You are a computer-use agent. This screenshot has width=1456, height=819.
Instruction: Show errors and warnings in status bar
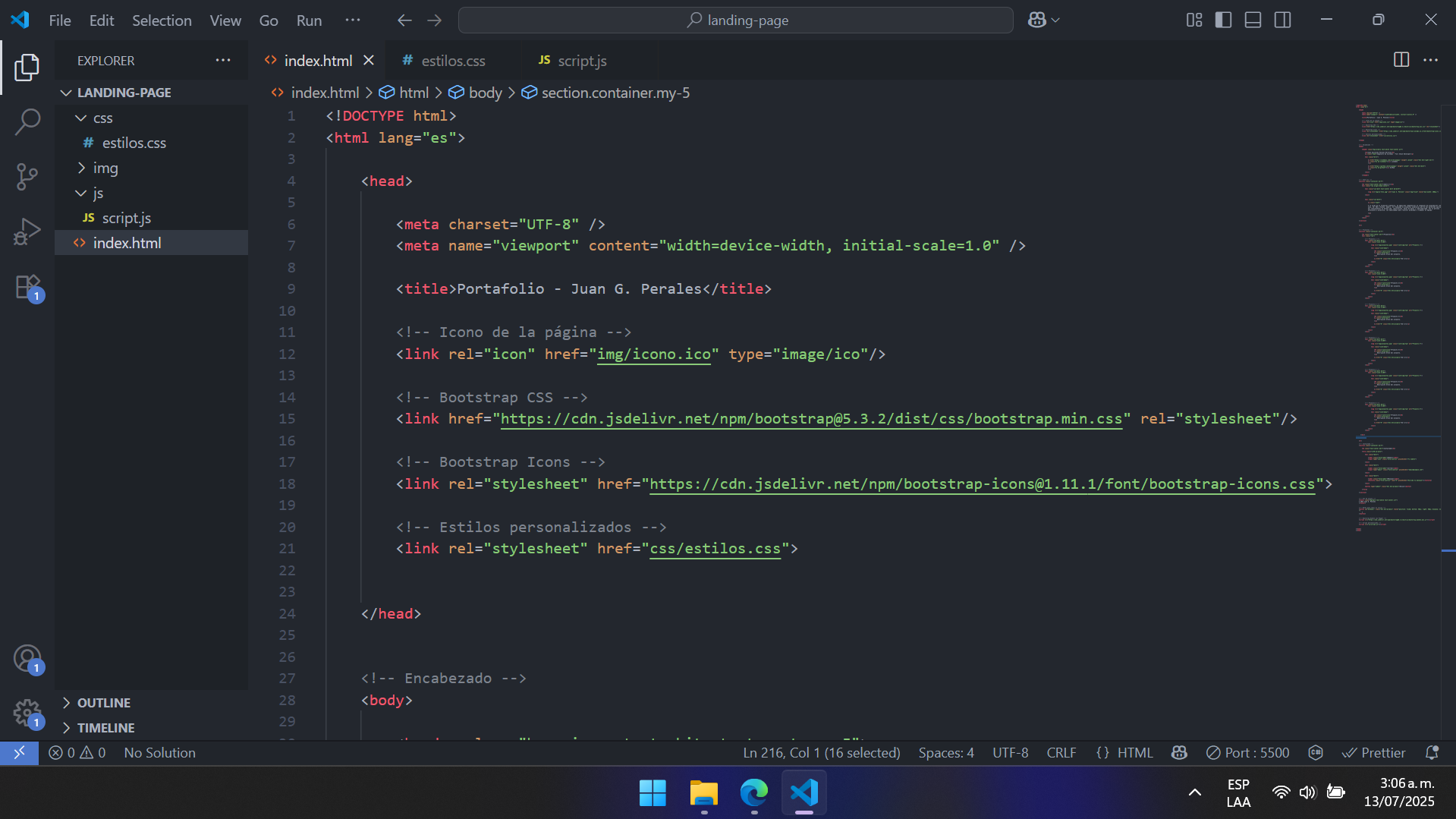point(77,753)
